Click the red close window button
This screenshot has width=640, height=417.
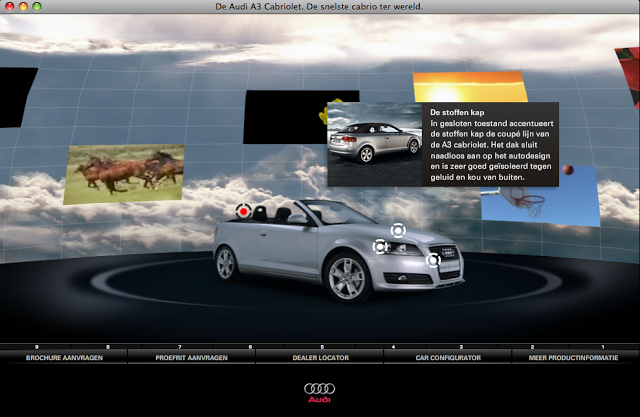[x=9, y=6]
